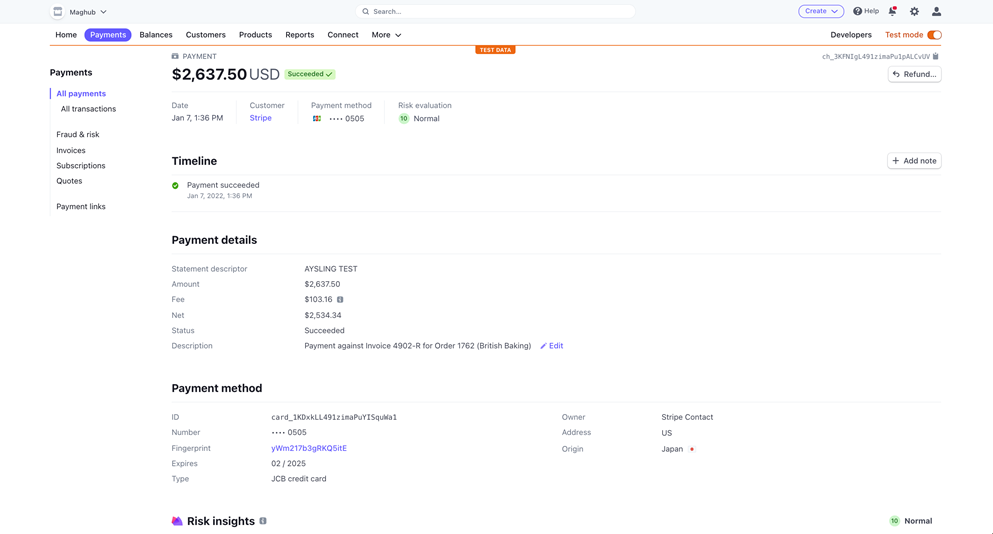Select Fraud & risk in sidebar
993x534 pixels.
click(78, 135)
